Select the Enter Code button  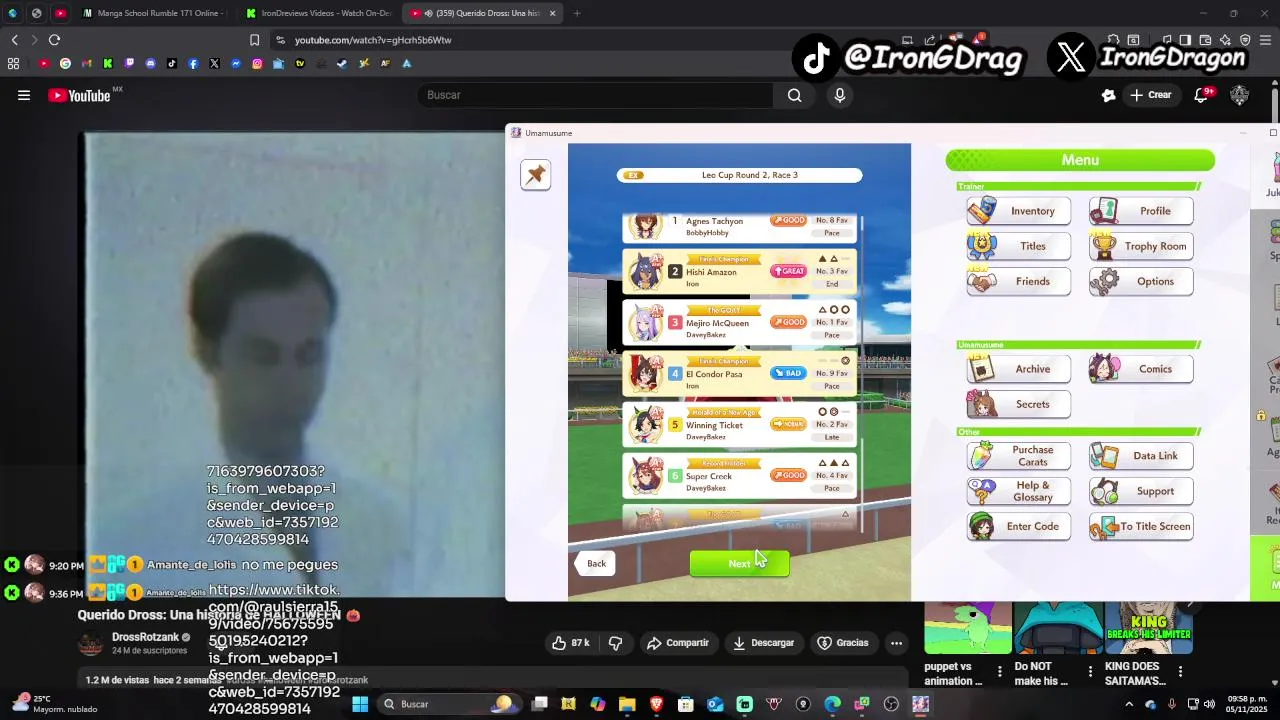[1019, 526]
